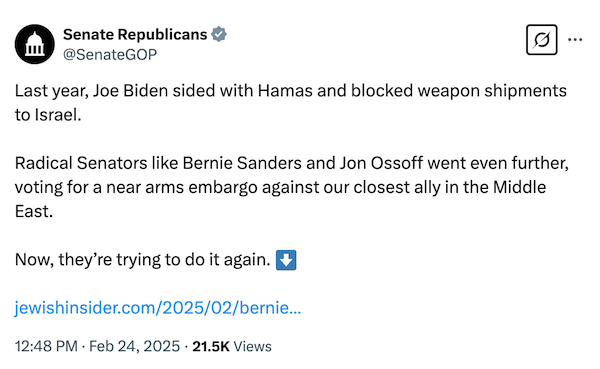Click the word 'Hamas' in the tweet
Viewport: 600px width, 369px height.
tap(285, 91)
